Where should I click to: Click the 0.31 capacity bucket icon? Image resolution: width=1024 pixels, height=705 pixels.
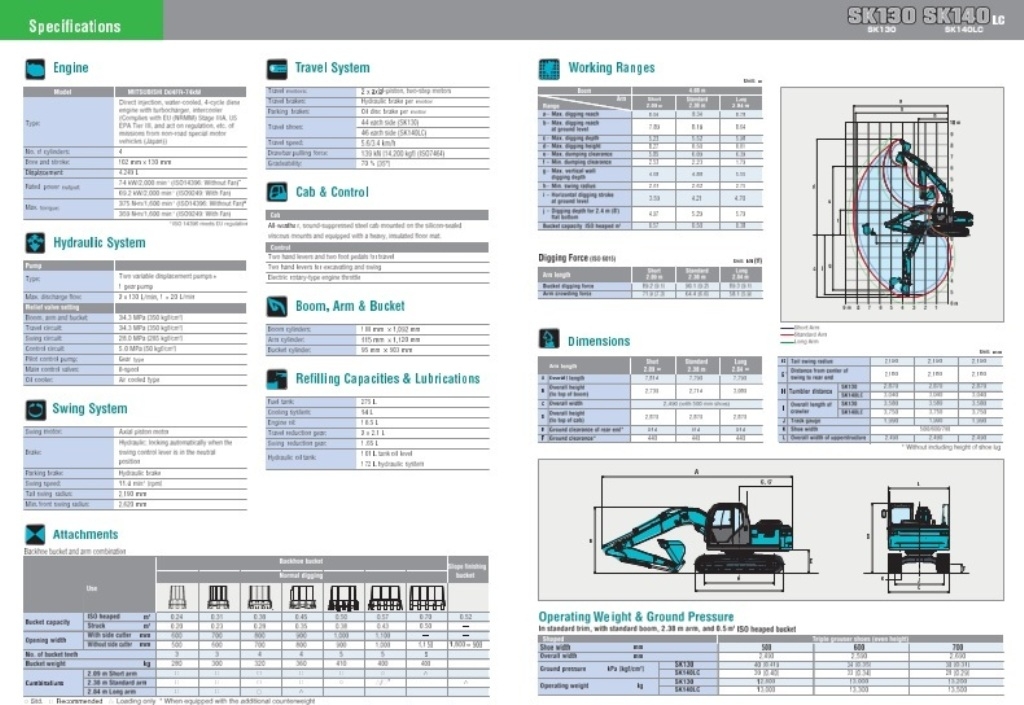pyautogui.click(x=218, y=597)
